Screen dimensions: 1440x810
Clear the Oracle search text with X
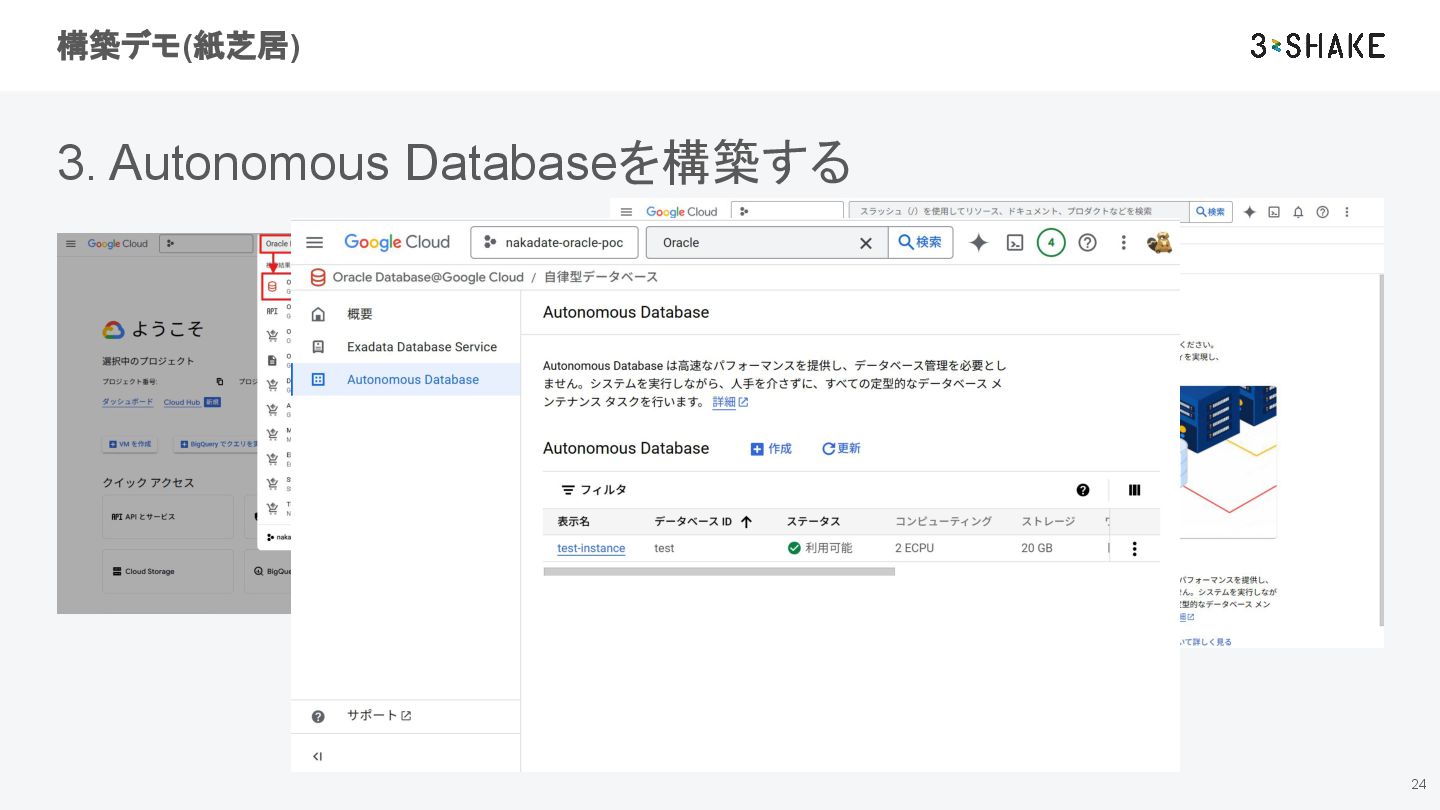coord(866,243)
